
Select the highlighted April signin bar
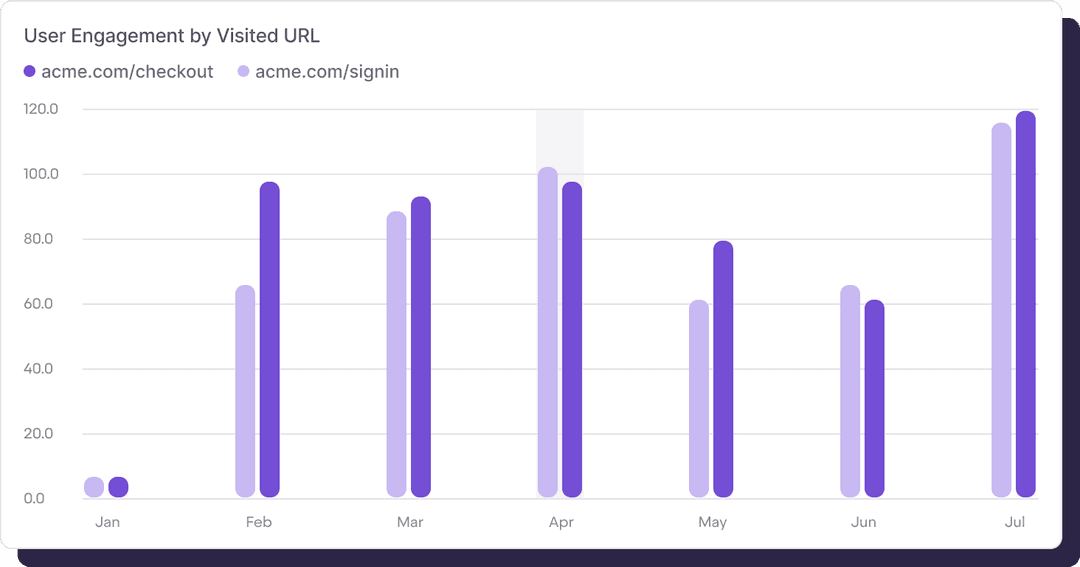(548, 332)
